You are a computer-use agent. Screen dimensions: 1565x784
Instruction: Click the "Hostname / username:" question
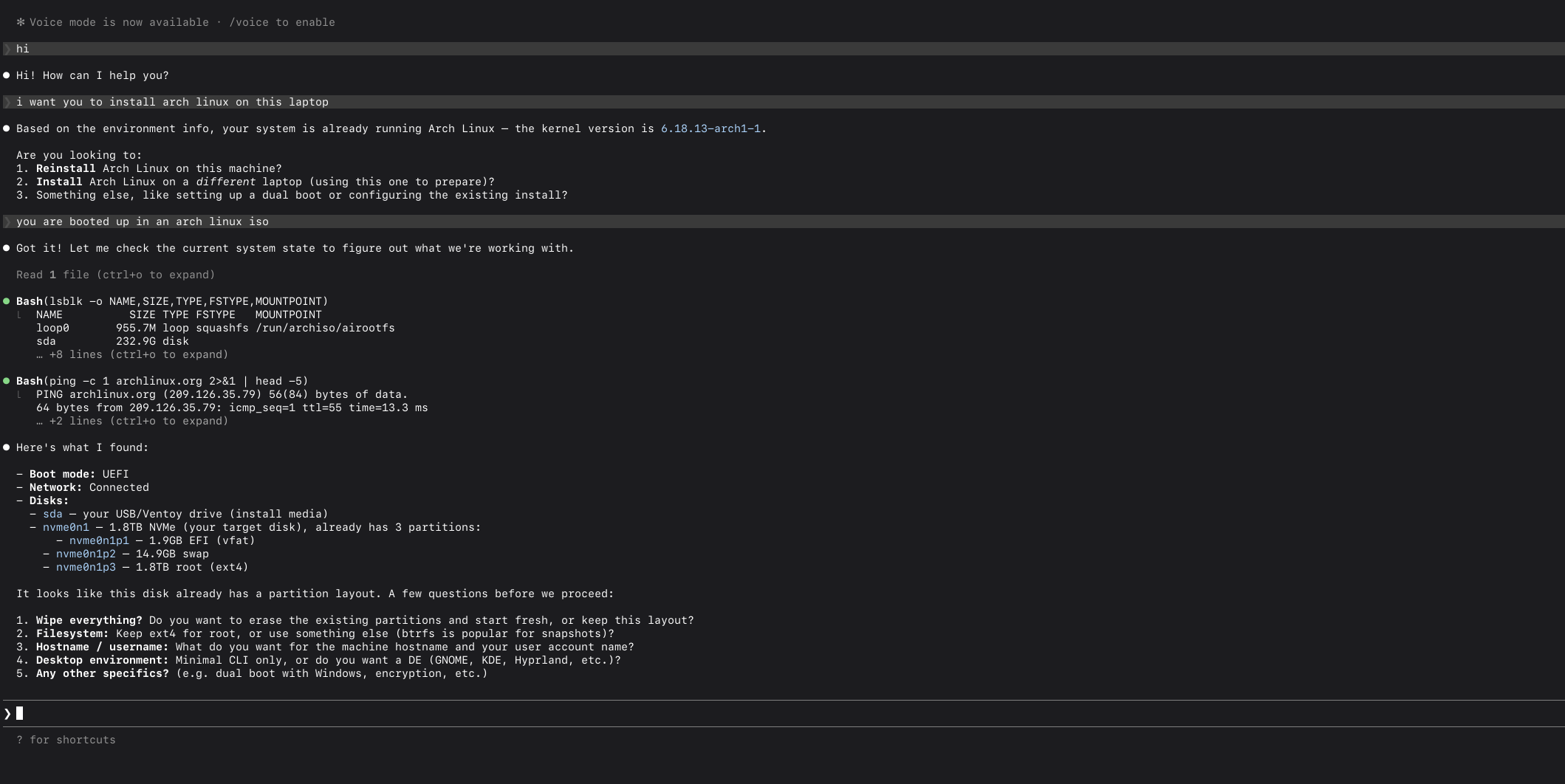(325, 647)
